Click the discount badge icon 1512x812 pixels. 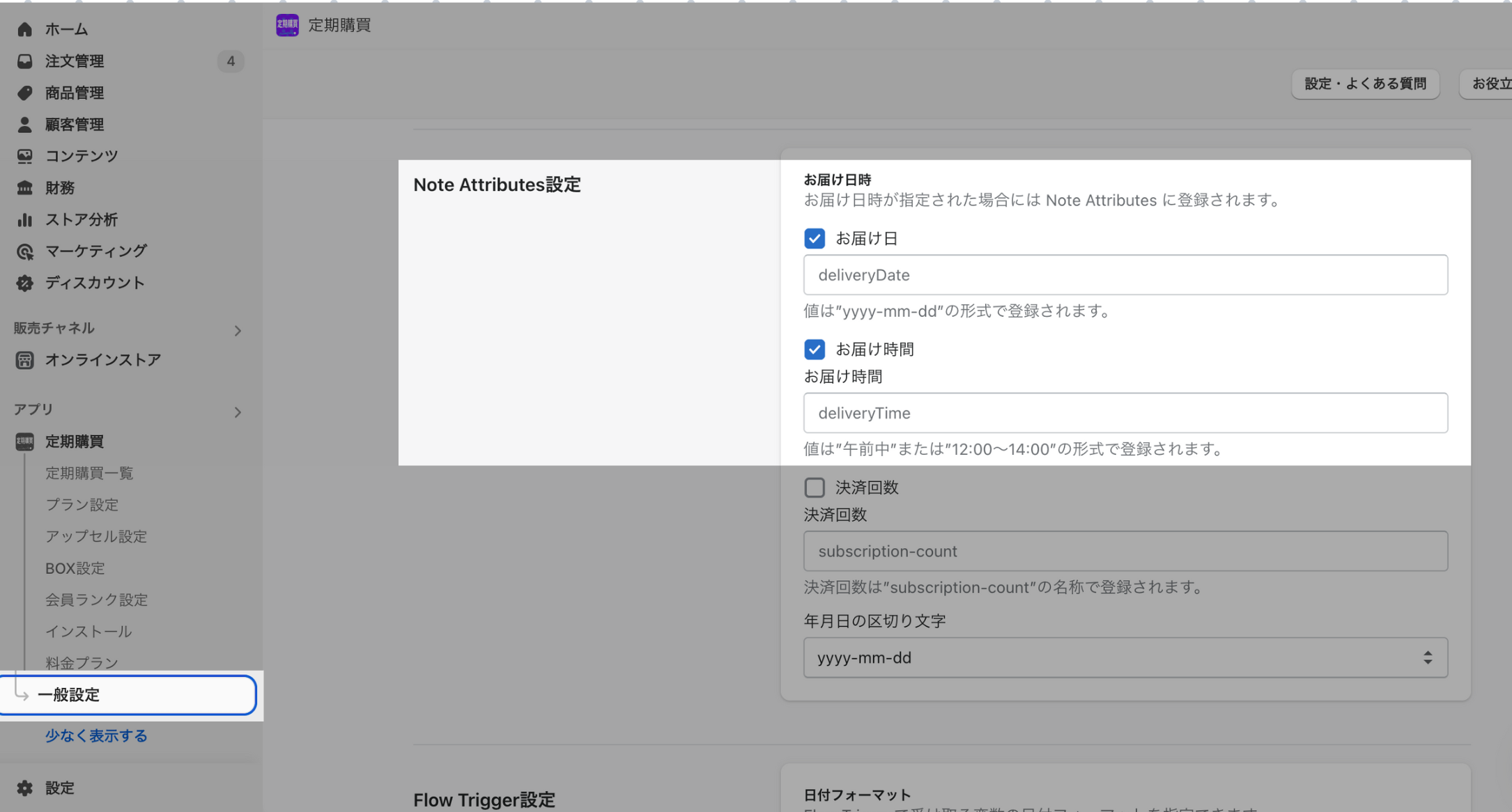point(25,283)
